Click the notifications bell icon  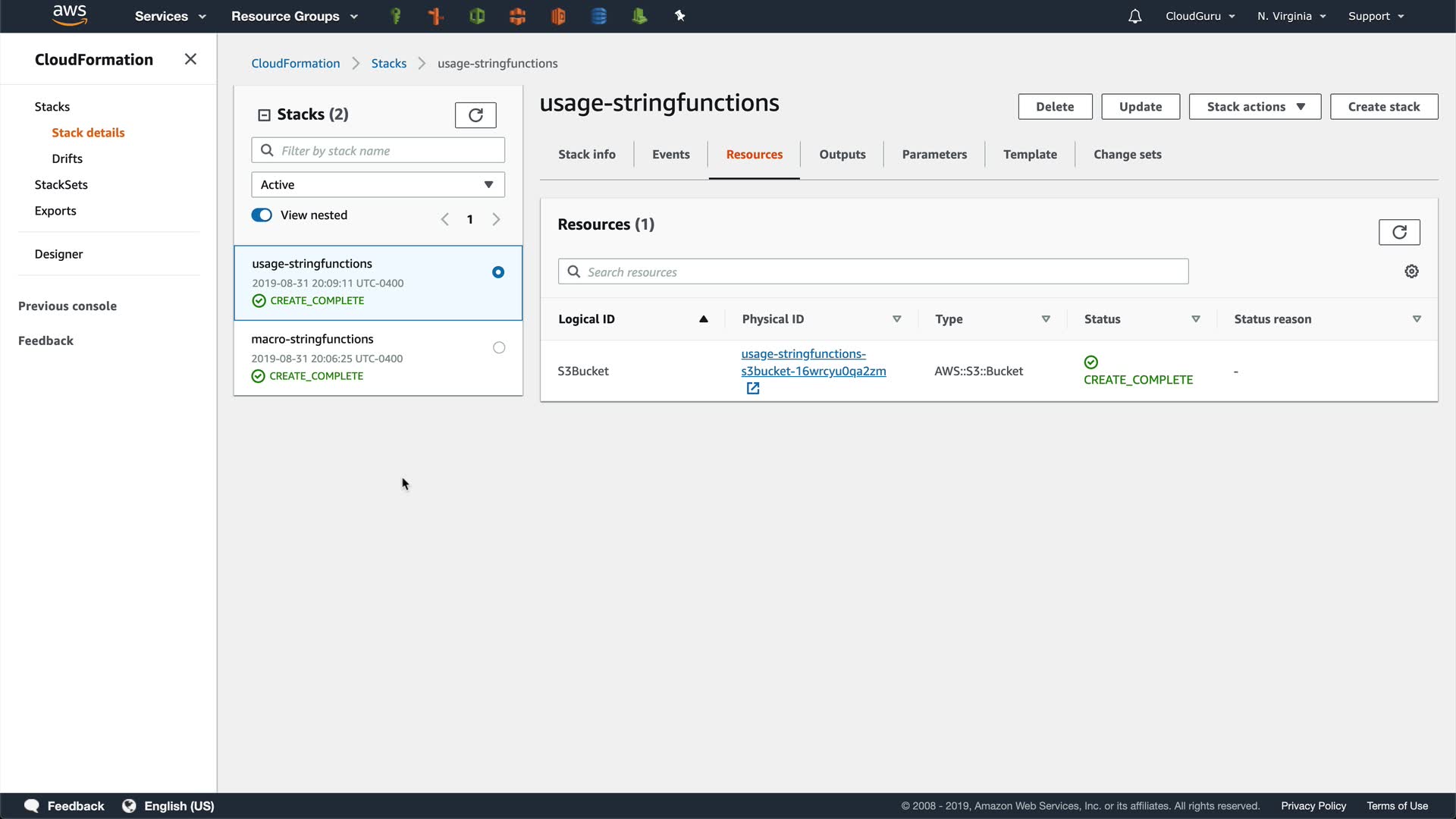1134,16
